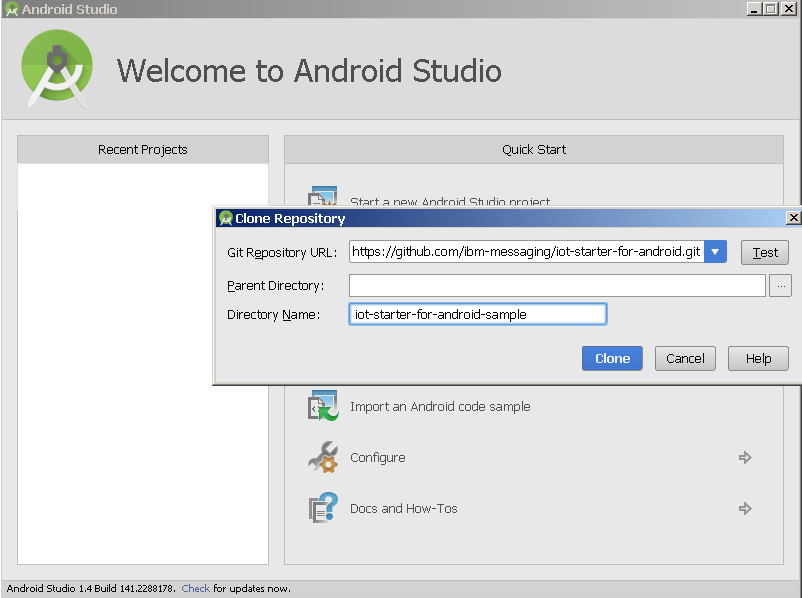Browse for parent directory with ellipsis button
This screenshot has width=802, height=598.
click(x=781, y=285)
